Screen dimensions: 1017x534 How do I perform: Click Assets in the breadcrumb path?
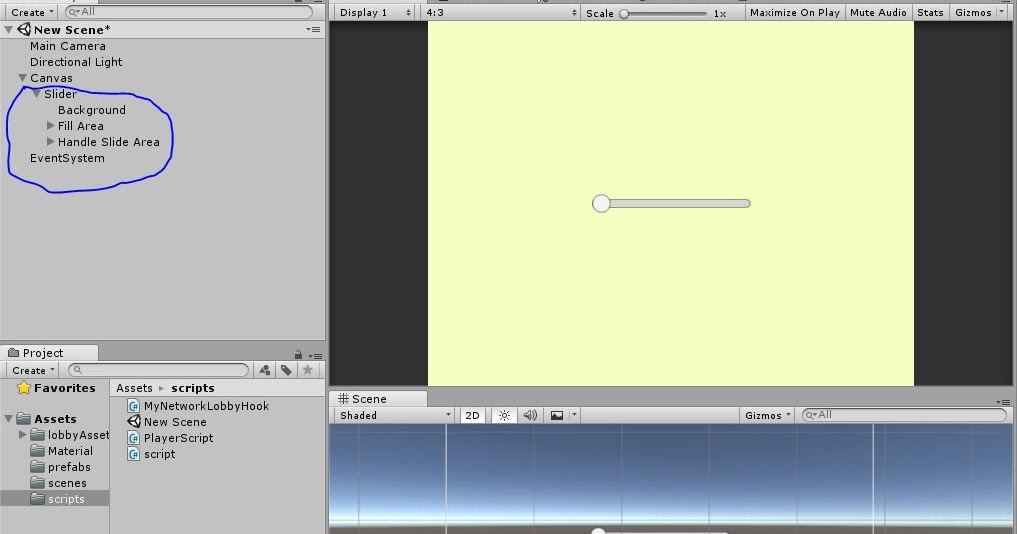134,388
